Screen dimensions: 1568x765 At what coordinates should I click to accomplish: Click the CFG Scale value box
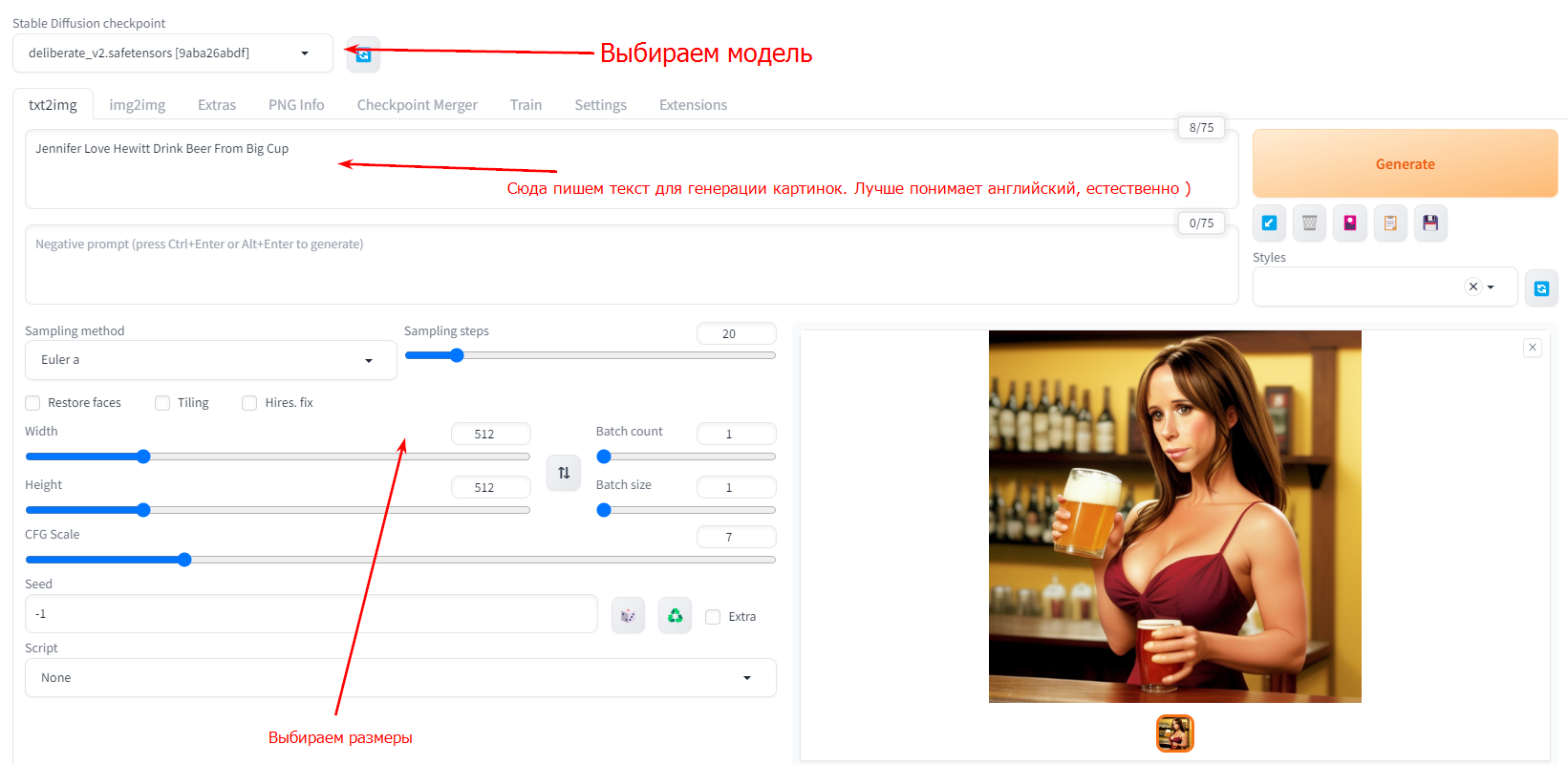click(736, 537)
